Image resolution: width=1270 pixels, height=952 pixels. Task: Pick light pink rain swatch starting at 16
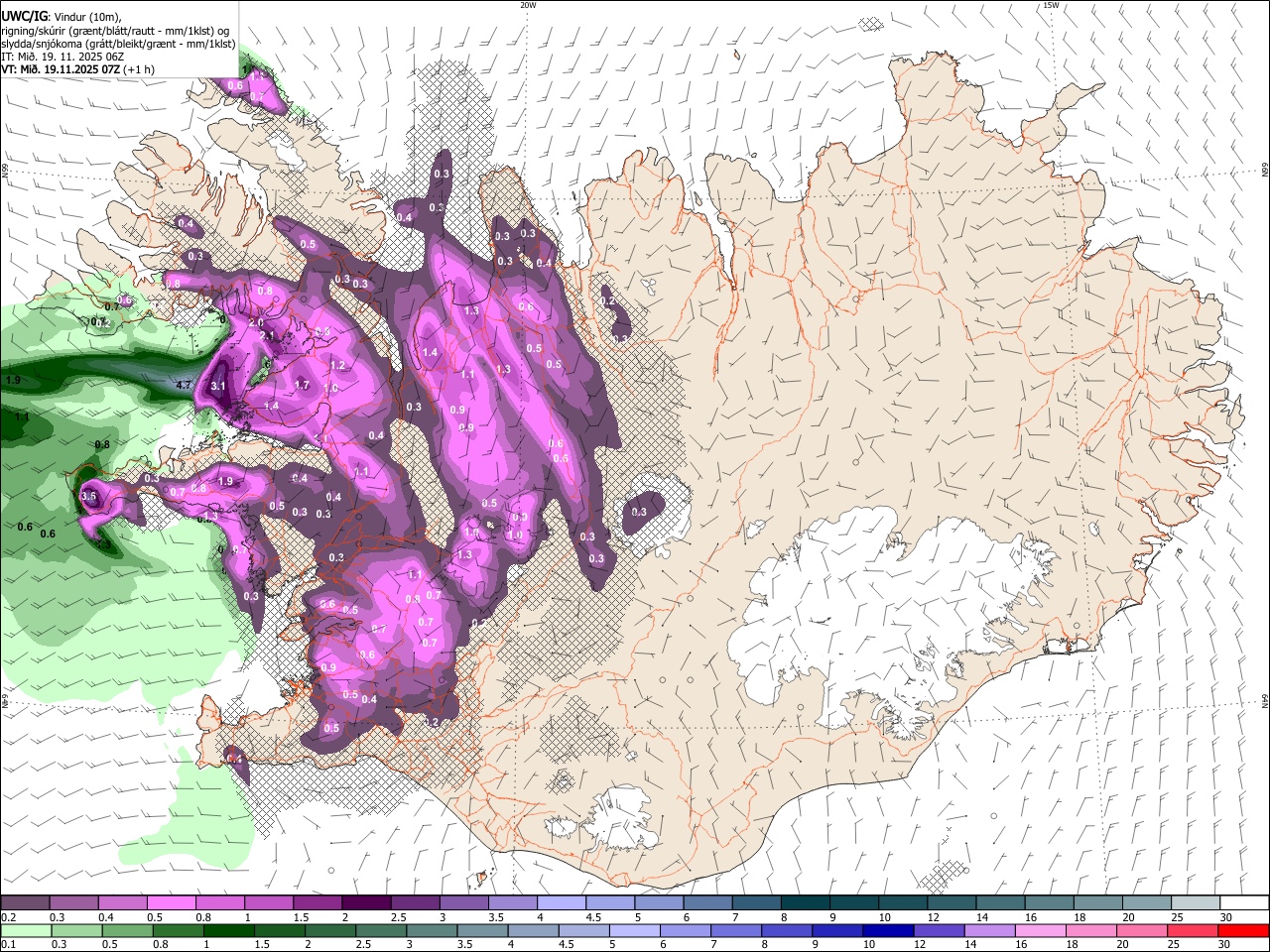click(1039, 930)
